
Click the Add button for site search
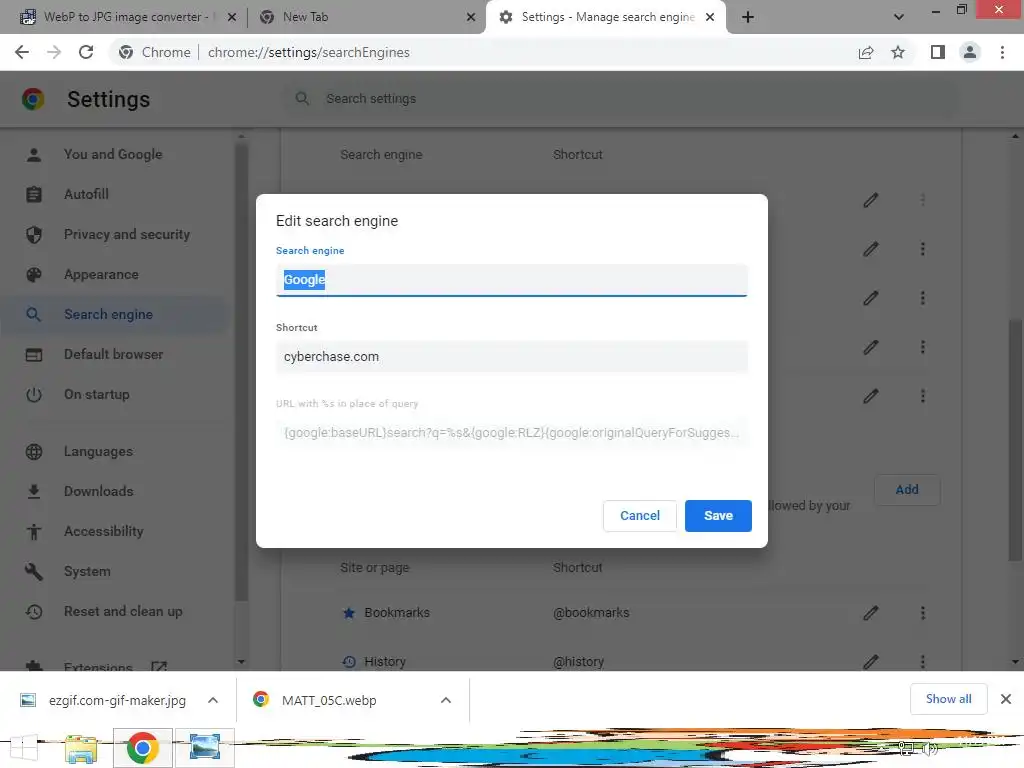tap(906, 489)
